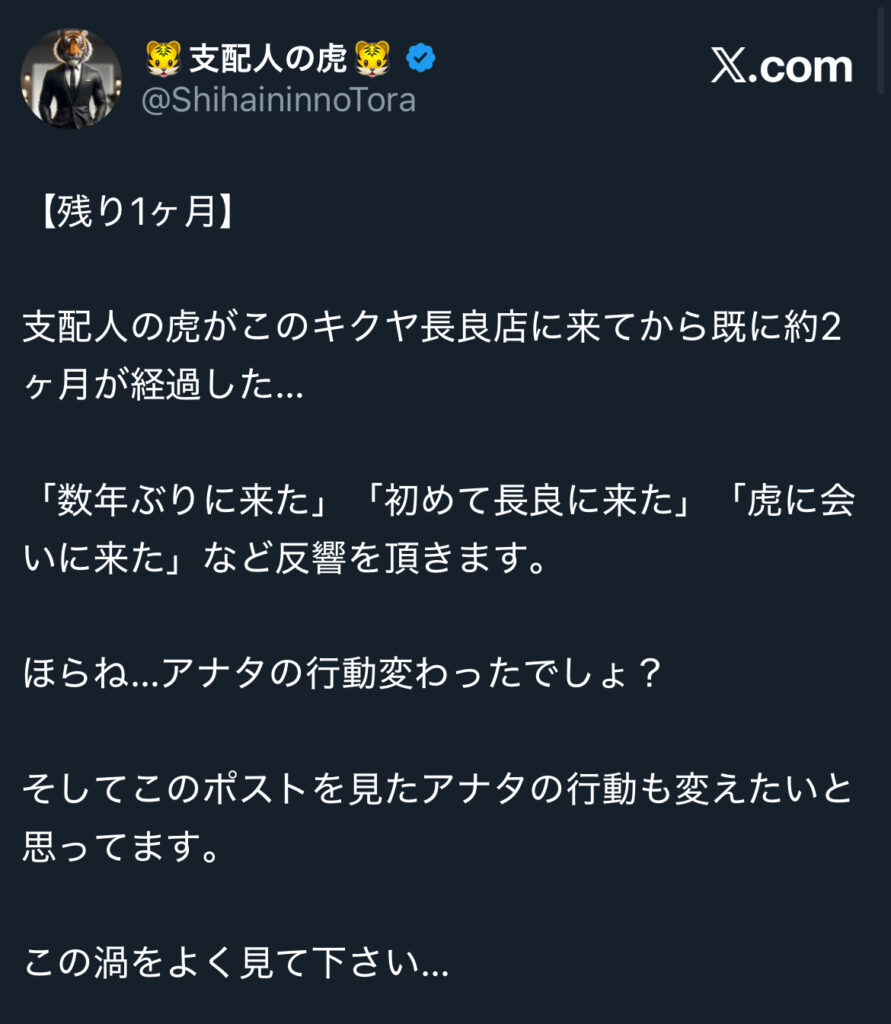Open the 支配人の虎 display name link
This screenshot has width=891, height=1024.
point(267,60)
